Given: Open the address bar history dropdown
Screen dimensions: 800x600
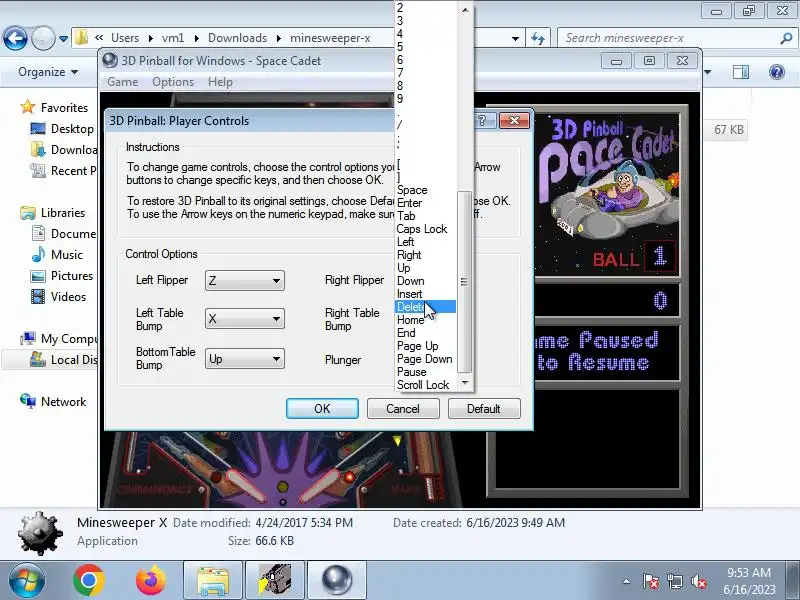Looking at the screenshot, I should [515, 38].
